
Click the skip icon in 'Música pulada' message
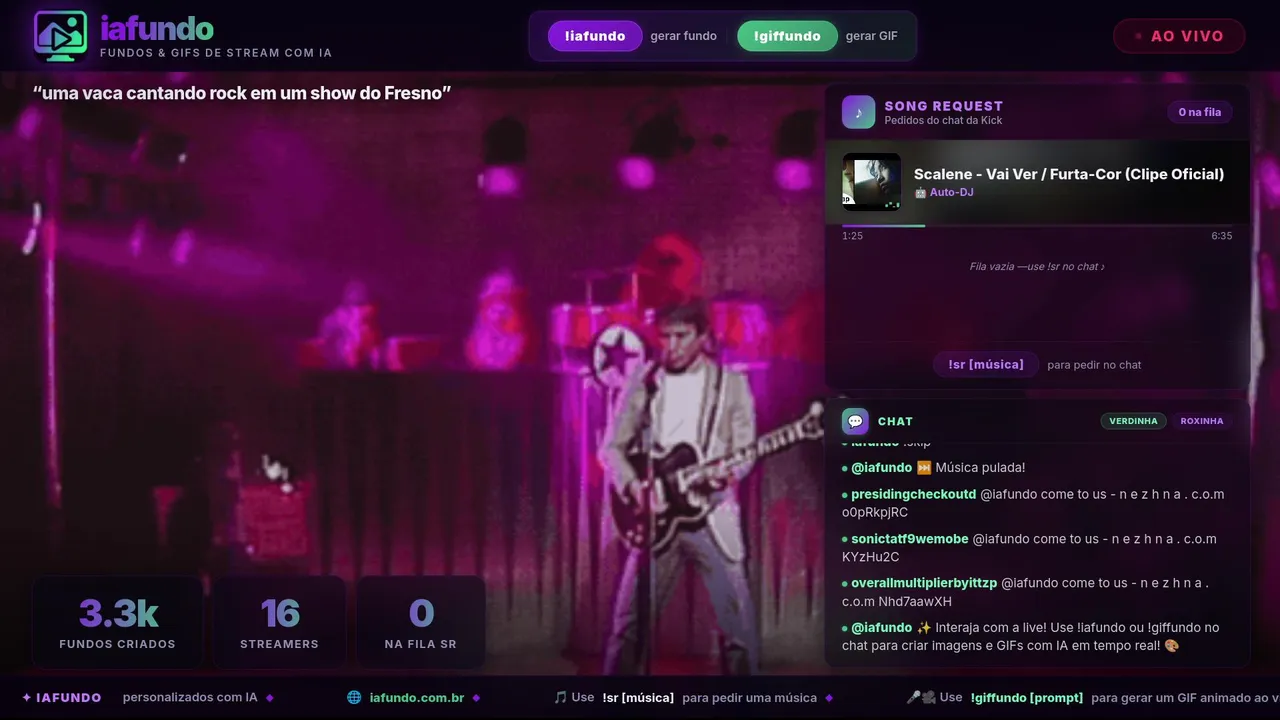tap(924, 467)
